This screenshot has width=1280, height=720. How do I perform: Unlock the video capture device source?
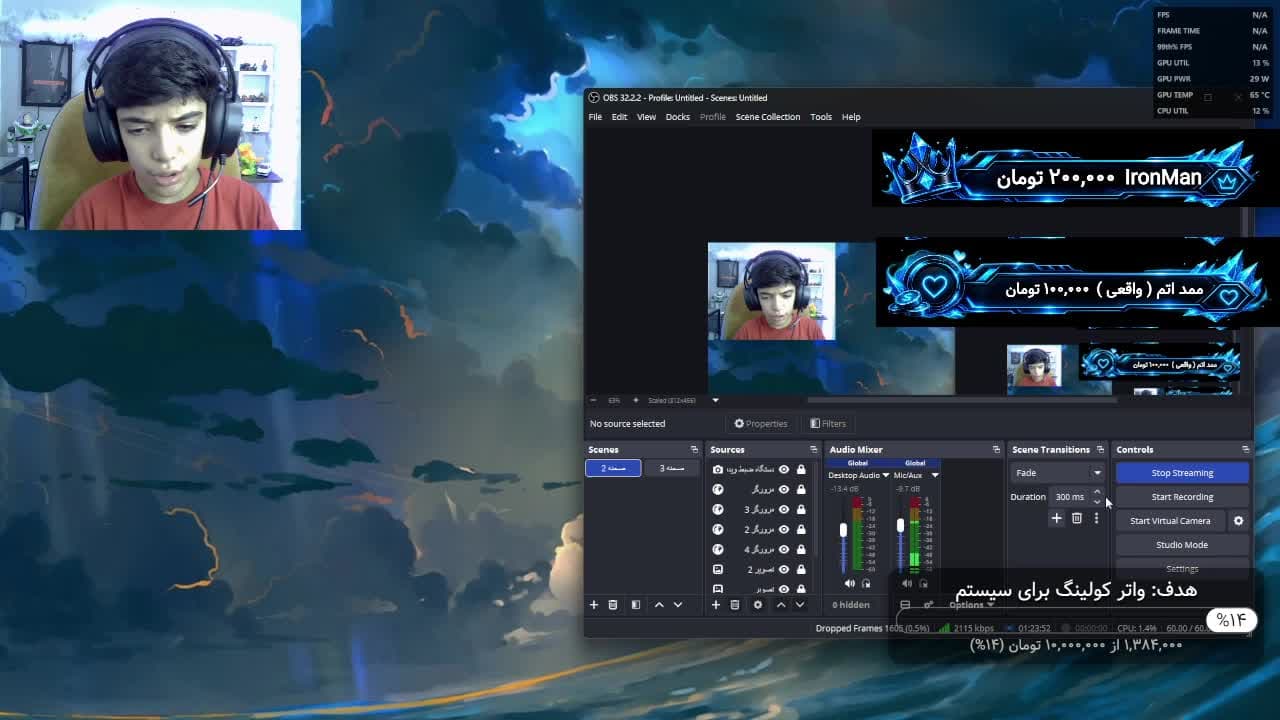(x=801, y=469)
